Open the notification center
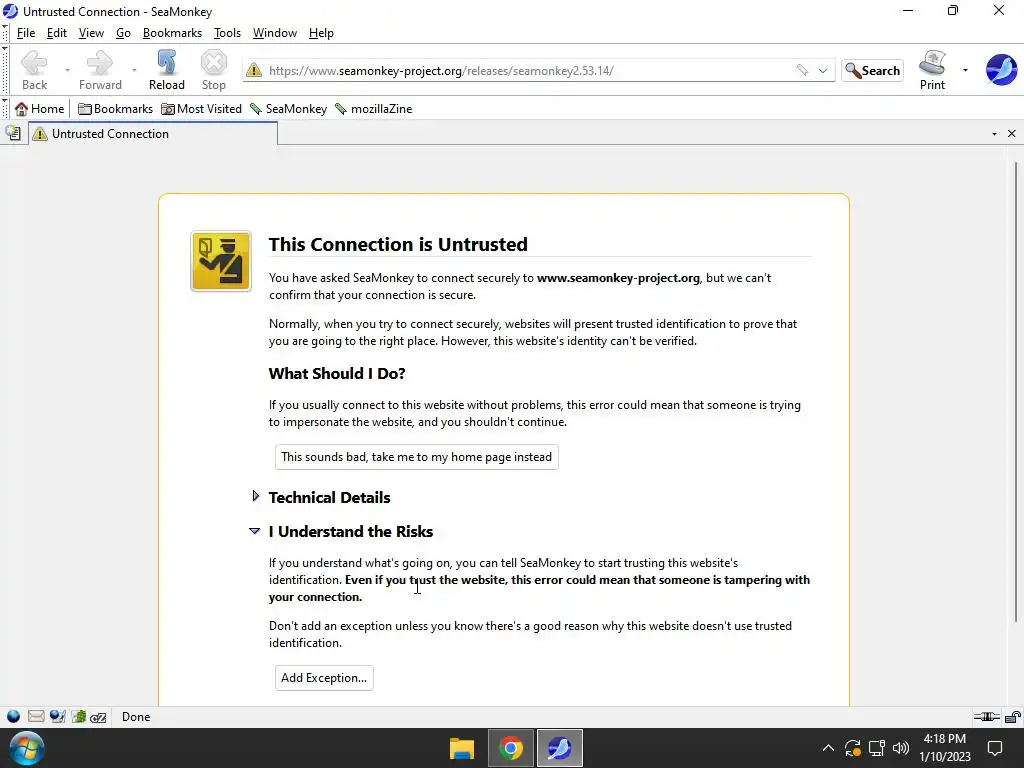 [x=995, y=748]
